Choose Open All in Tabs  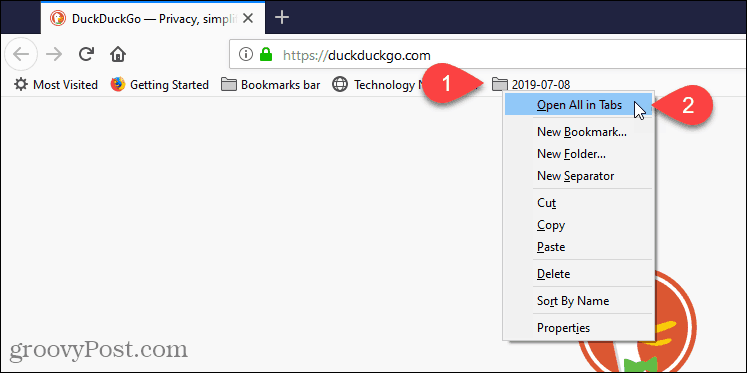pyautogui.click(x=579, y=105)
